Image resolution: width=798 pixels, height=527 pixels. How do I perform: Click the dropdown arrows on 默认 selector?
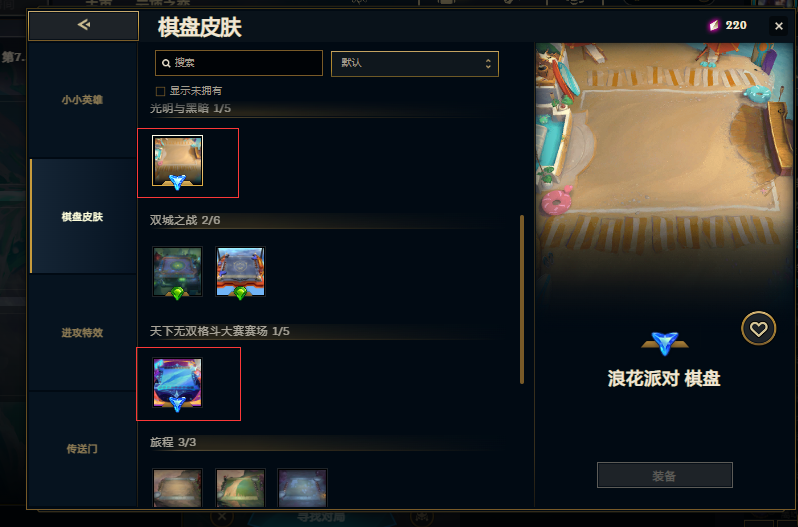click(x=488, y=64)
